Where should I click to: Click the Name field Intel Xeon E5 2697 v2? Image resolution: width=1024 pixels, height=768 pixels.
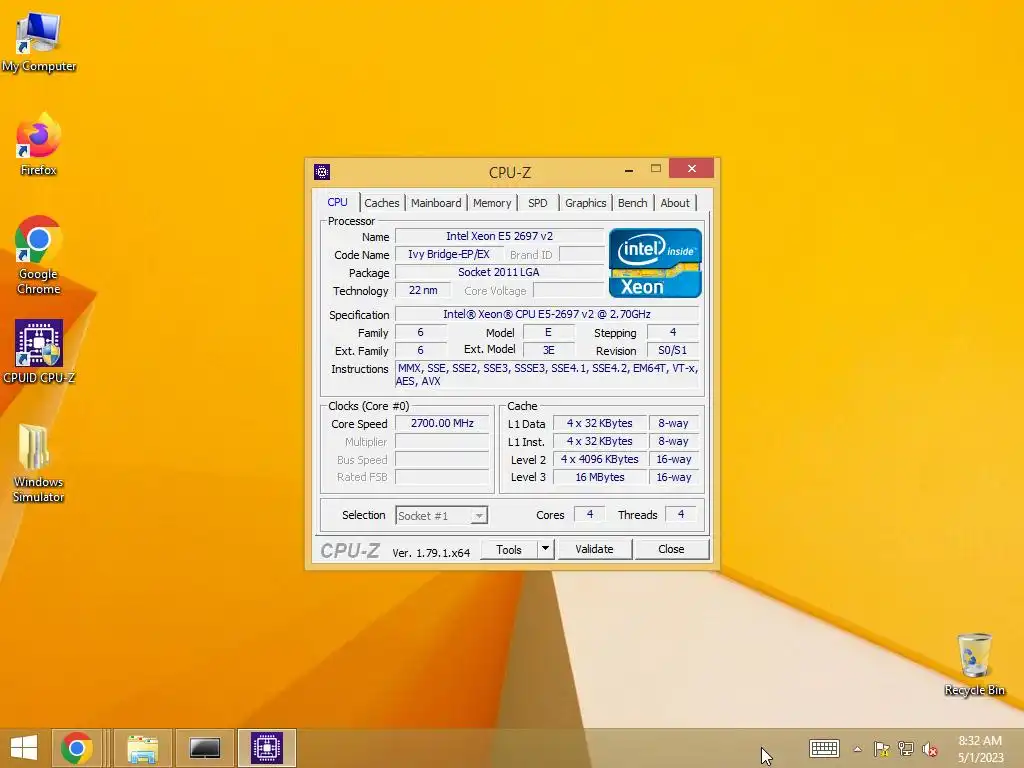click(x=500, y=236)
